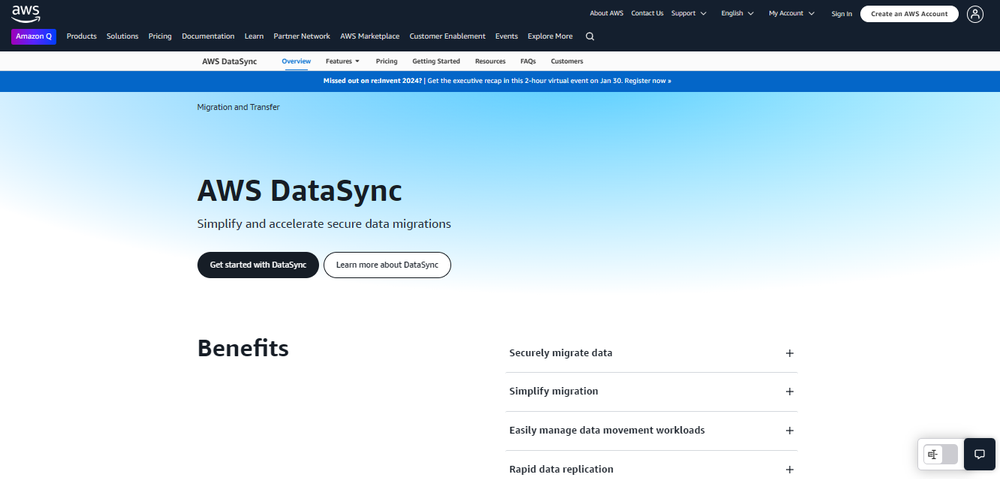Select the Getting Started tab
Screen dimensions: 1000x479
point(436,61)
